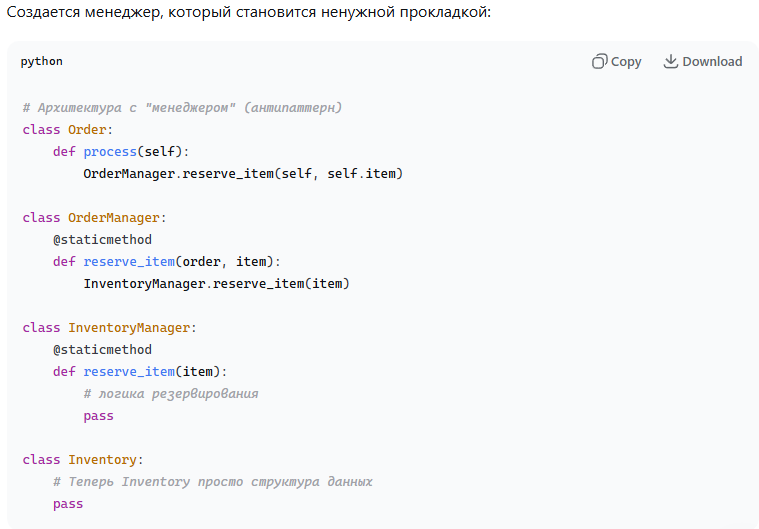Click the Copy icon in code header
The image size is (759, 529).
pyautogui.click(x=600, y=62)
